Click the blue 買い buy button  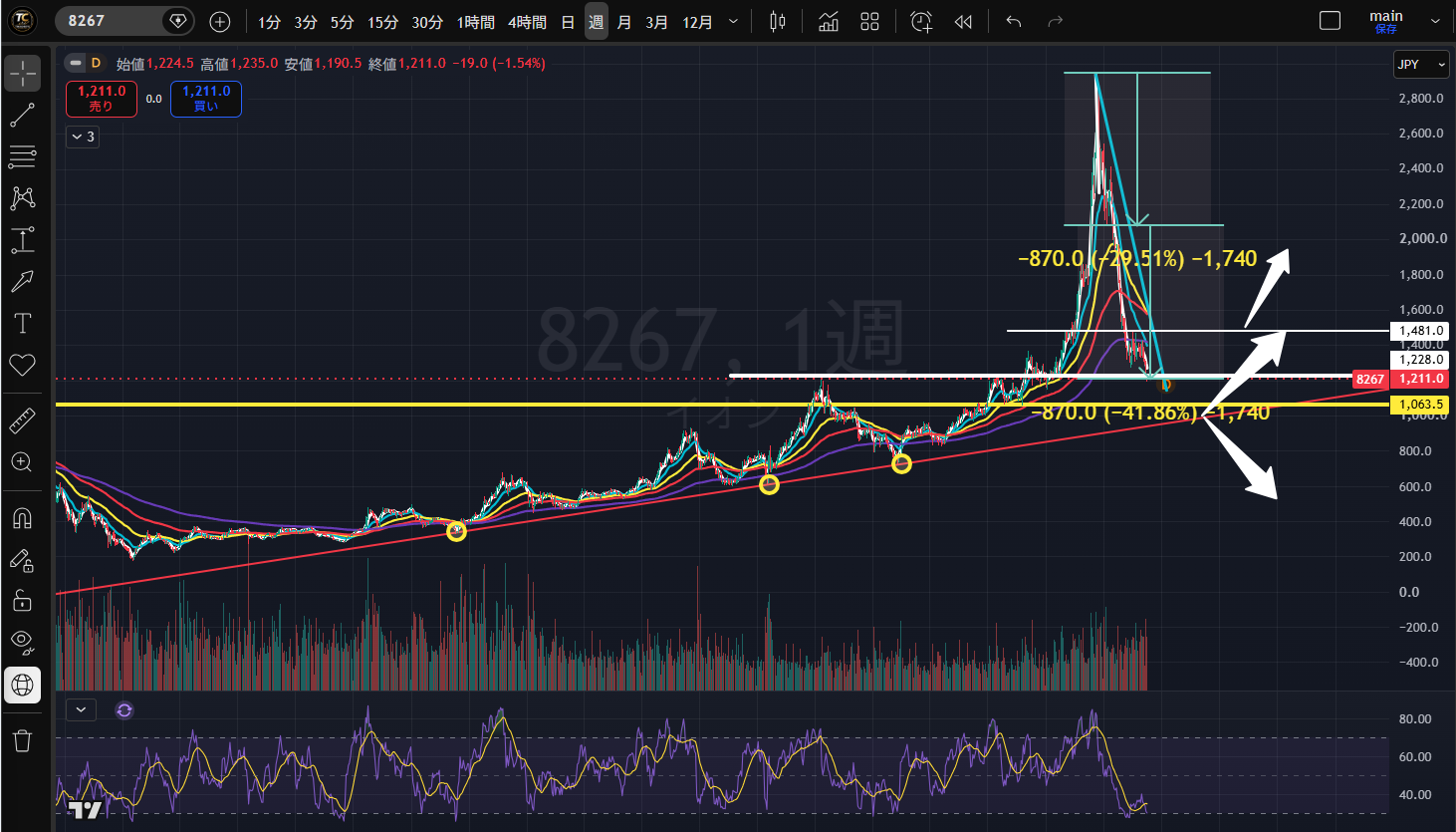(x=206, y=99)
